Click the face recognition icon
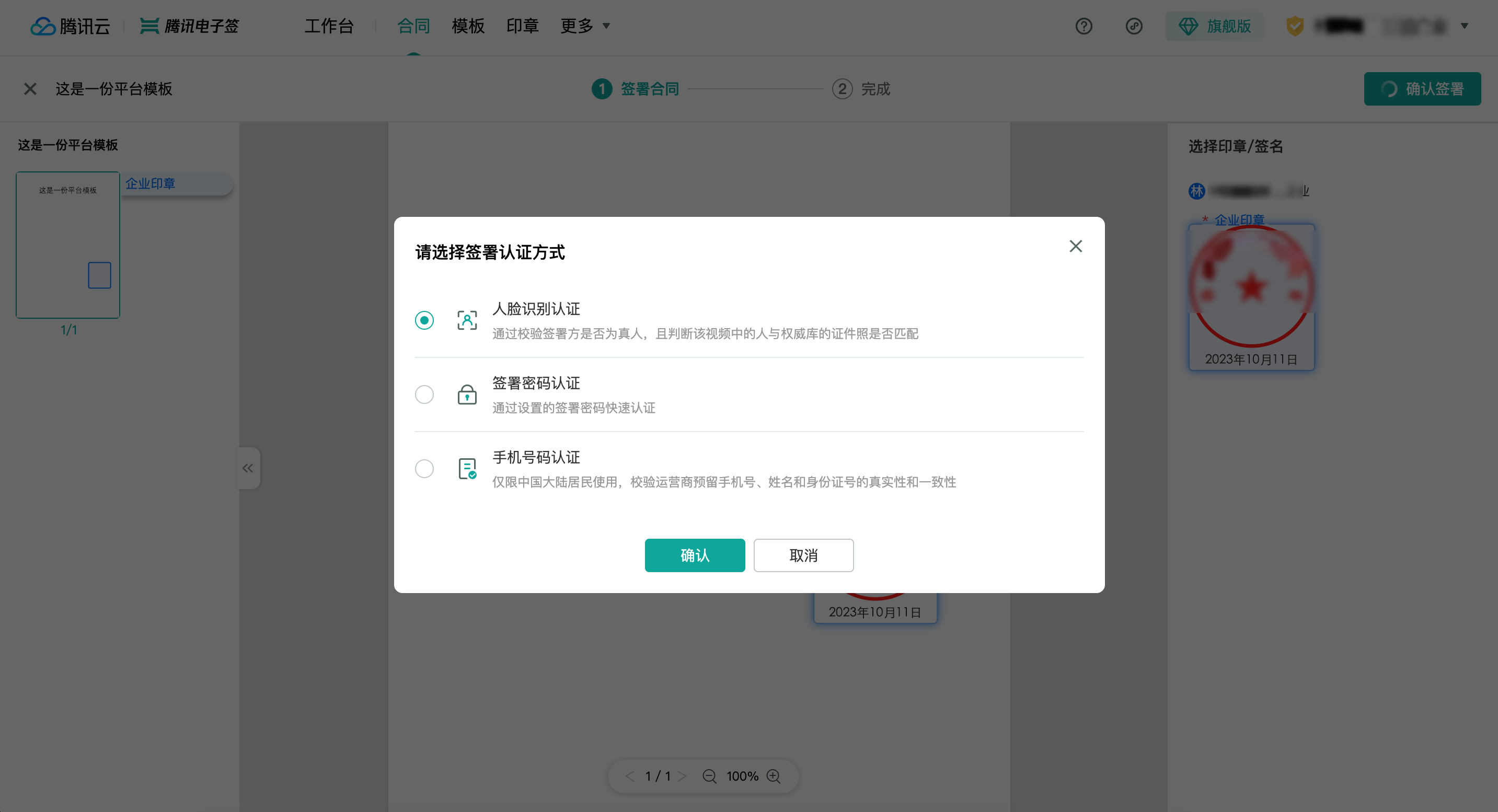1498x812 pixels. click(466, 320)
